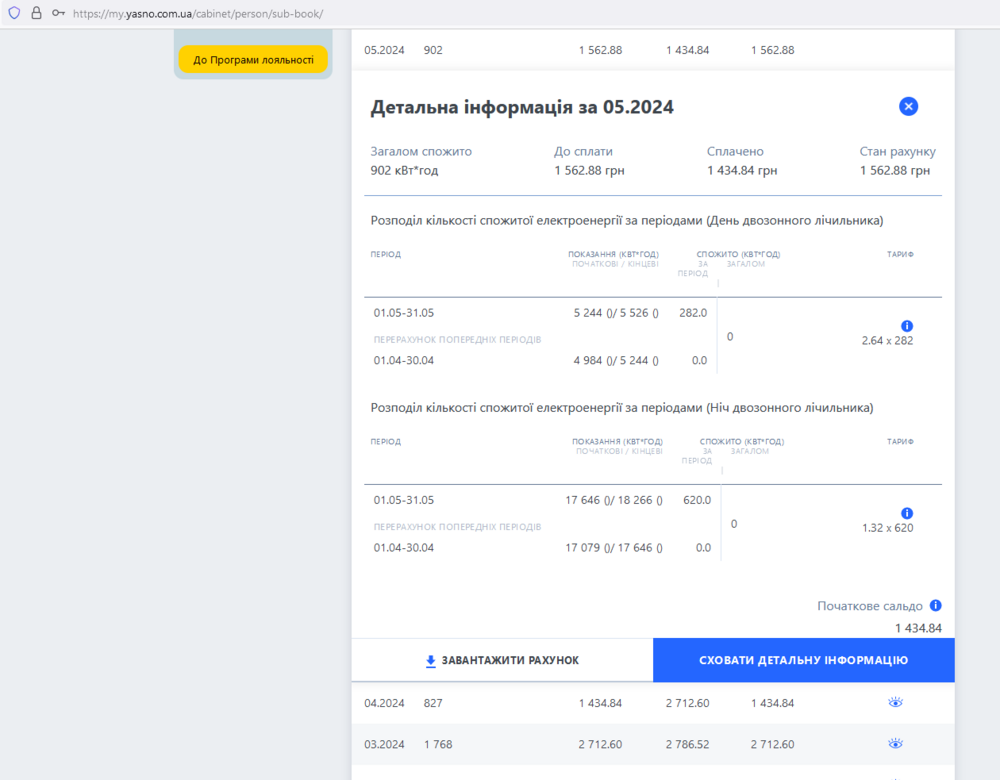Show details with the 04.2024 eye icon

pos(895,703)
